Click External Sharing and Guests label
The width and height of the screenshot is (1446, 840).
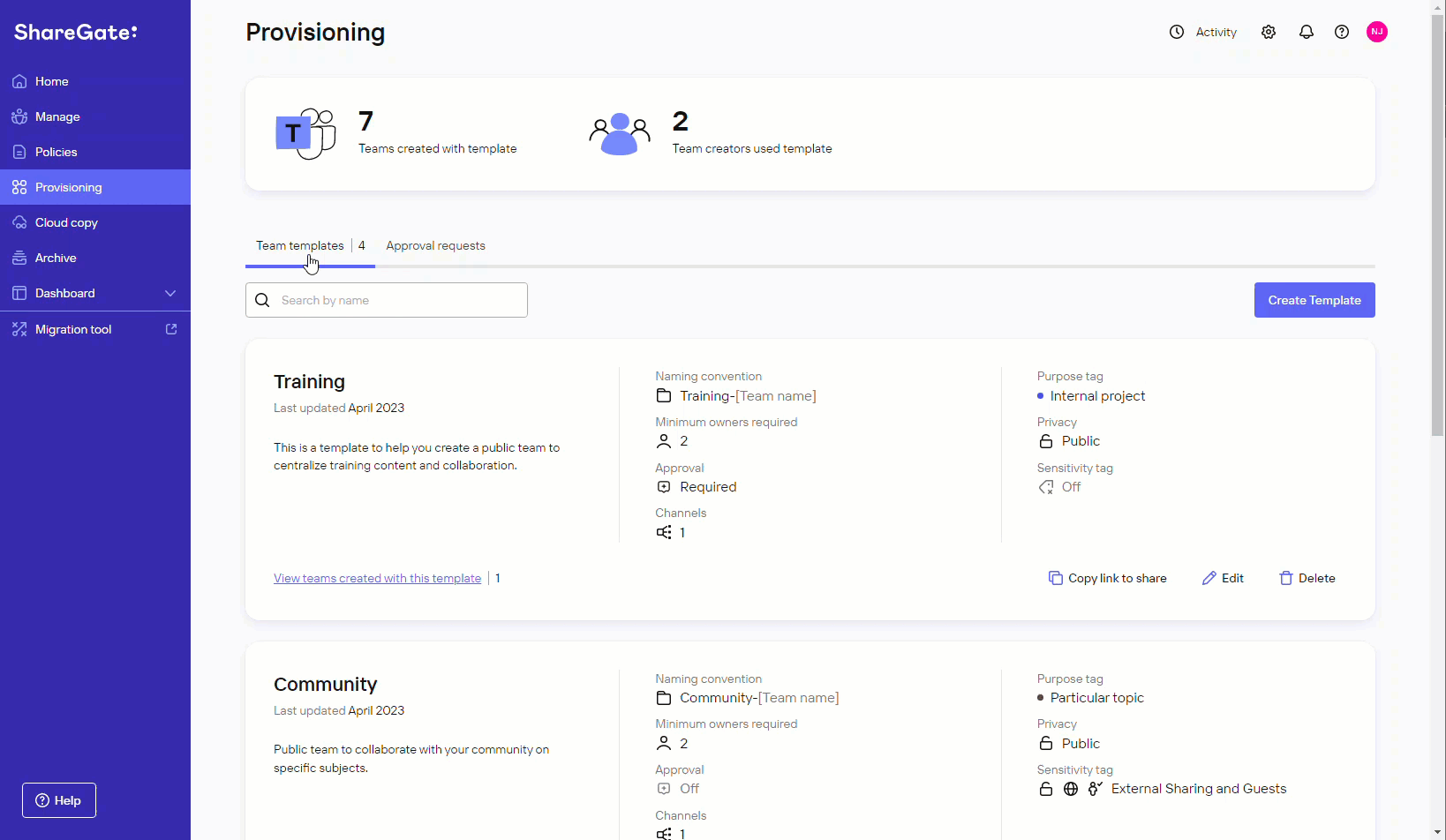coord(1199,789)
